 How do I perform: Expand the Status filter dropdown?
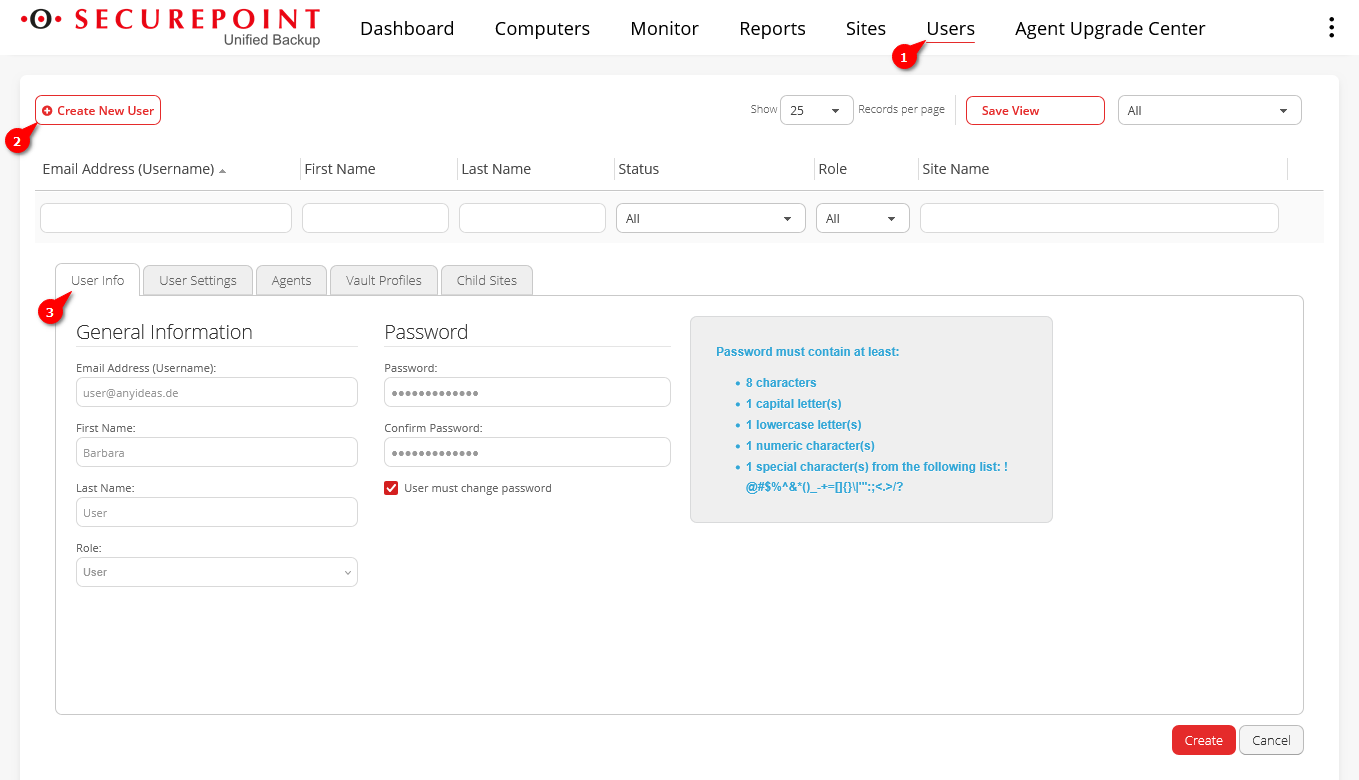click(x=710, y=218)
